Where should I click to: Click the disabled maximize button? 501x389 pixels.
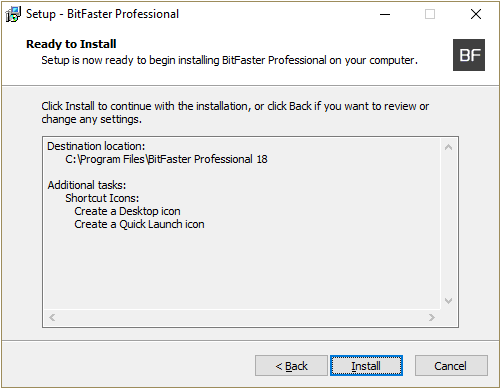point(430,14)
